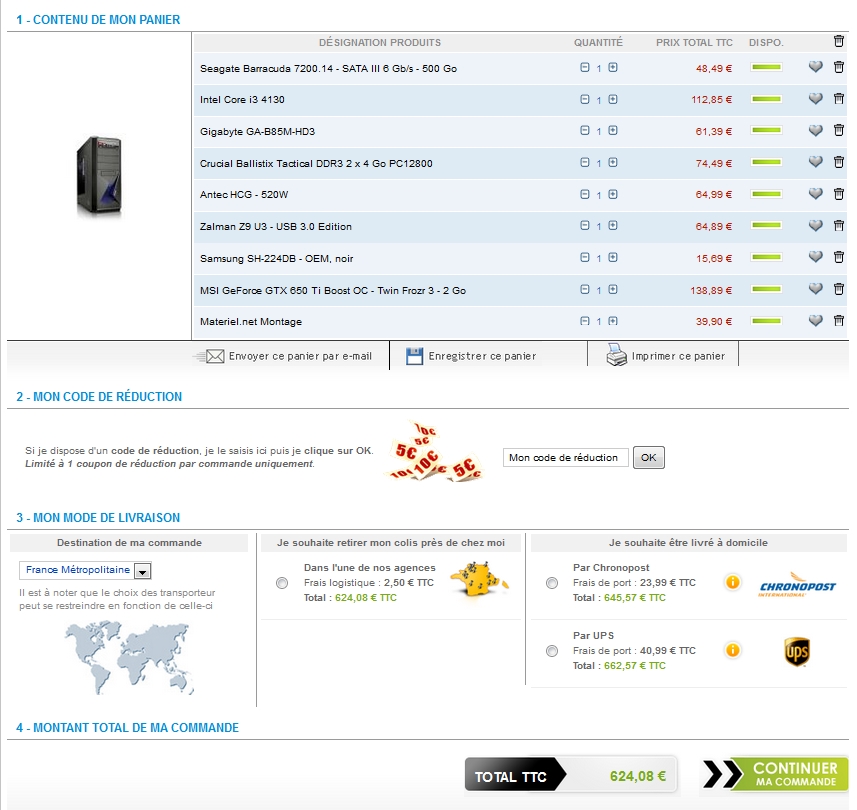Remove Samsung SH-224DB via trash icon
This screenshot has height=810, width=857.
(x=838, y=257)
